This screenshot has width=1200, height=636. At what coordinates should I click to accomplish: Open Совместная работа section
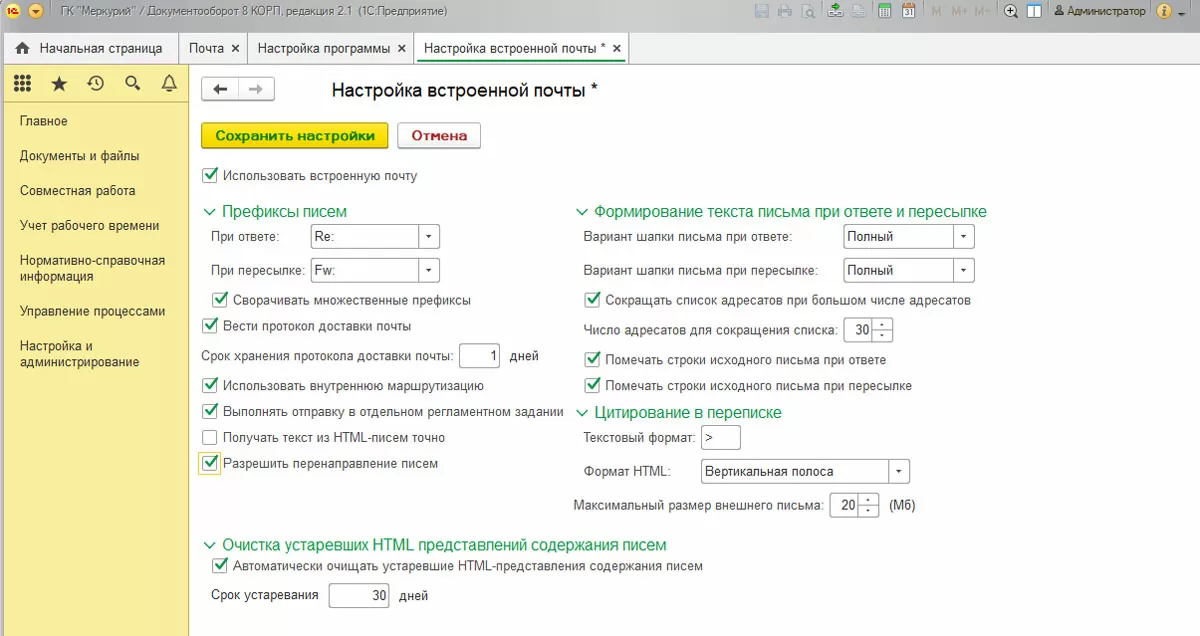[78, 190]
